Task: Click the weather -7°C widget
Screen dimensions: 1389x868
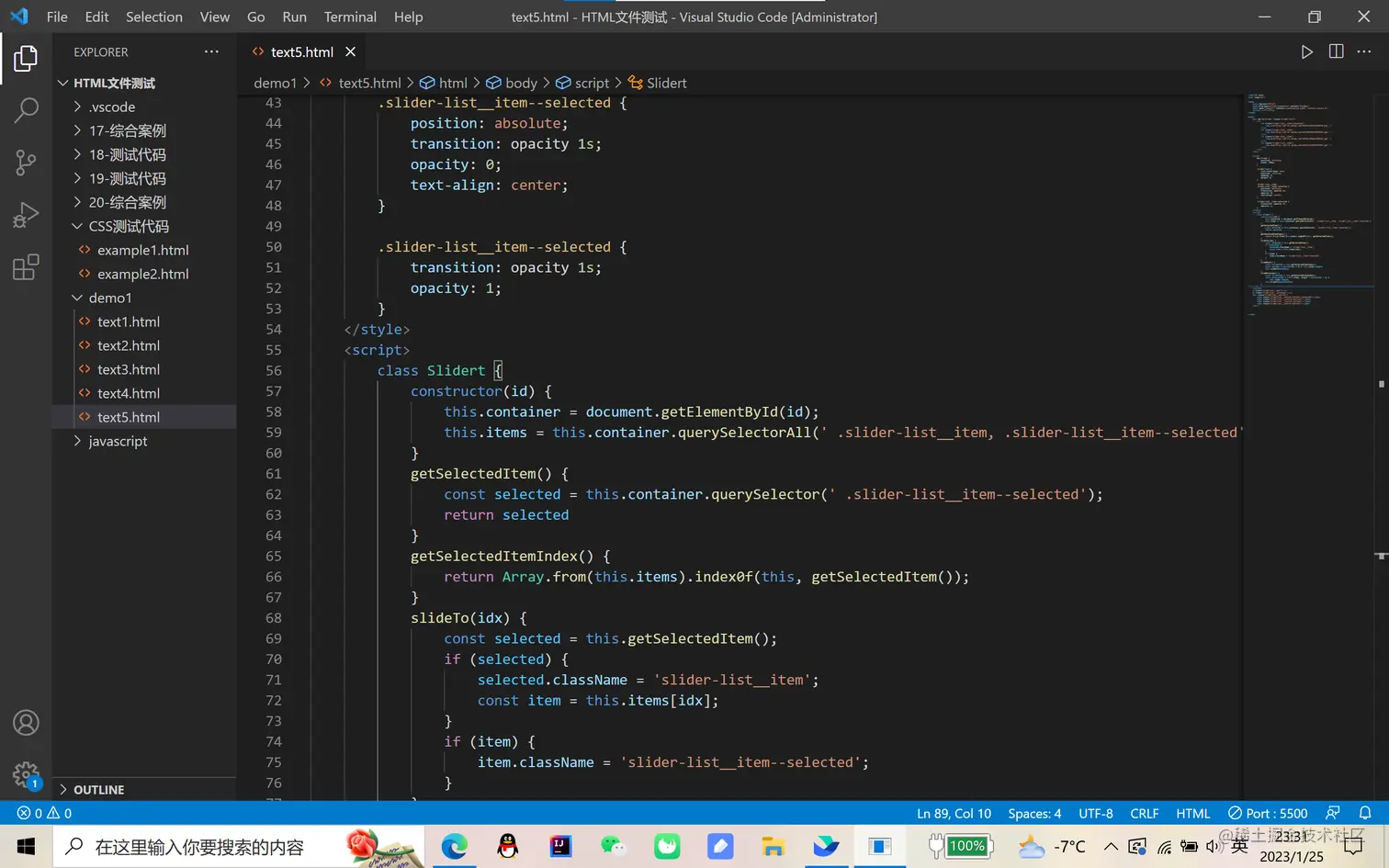Action: 1052,847
